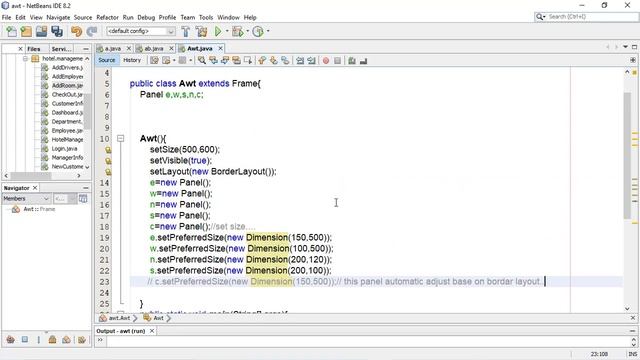Open the editor document list dropdown arrow
640x360 pixels.
(625, 47)
